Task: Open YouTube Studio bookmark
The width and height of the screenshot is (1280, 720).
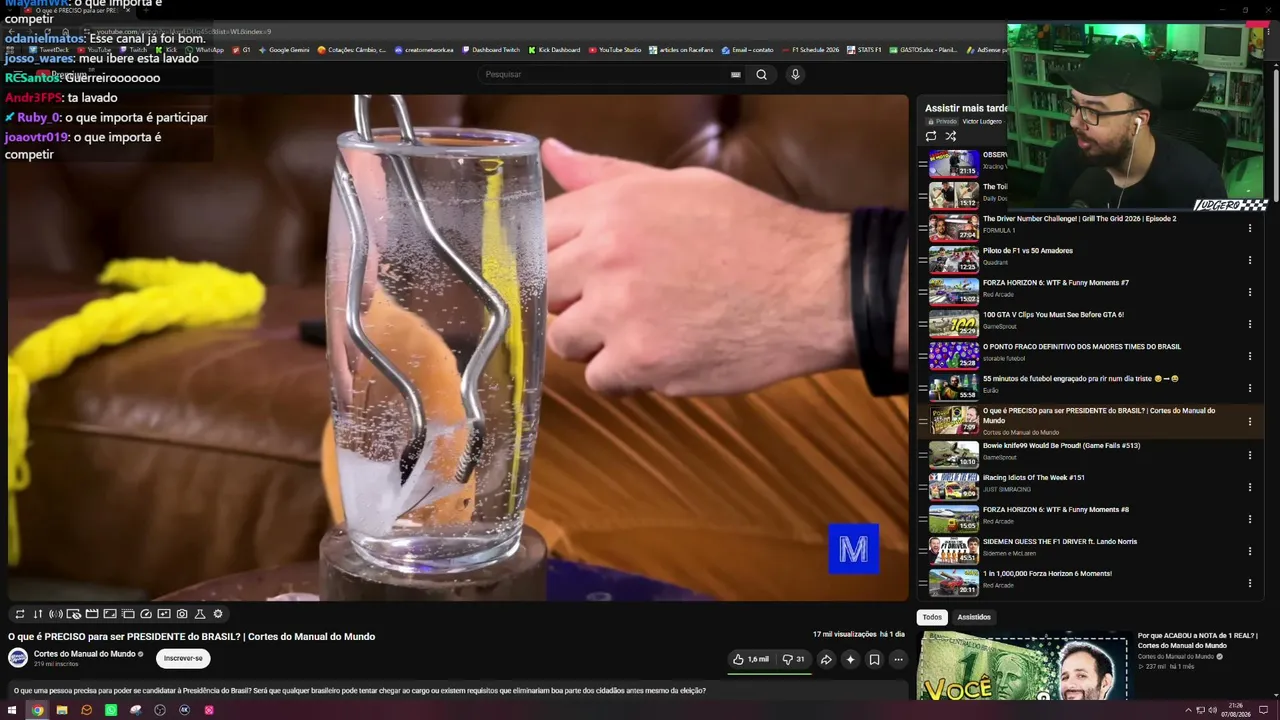Action: (x=614, y=50)
